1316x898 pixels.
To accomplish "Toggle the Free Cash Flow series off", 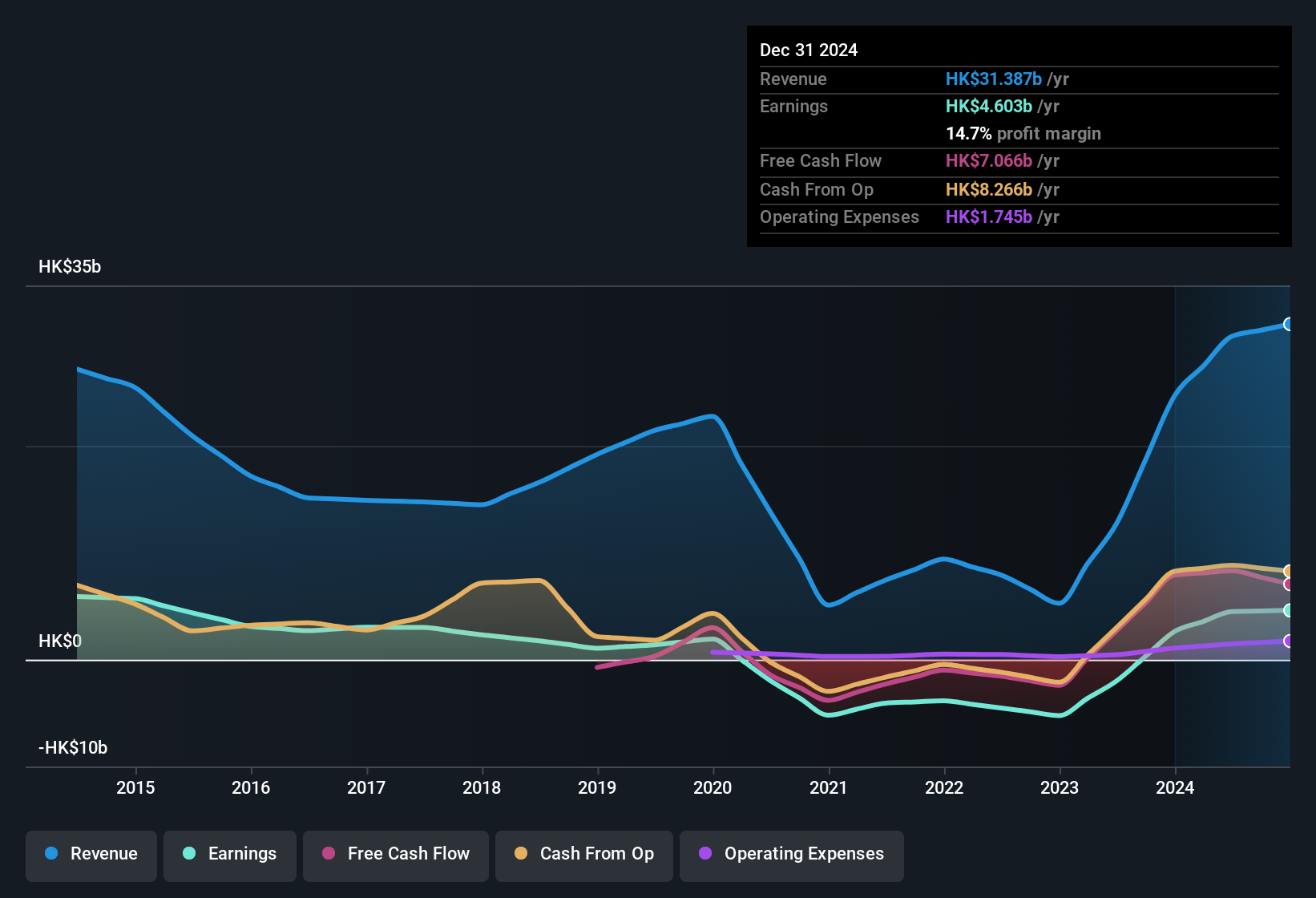I will tap(395, 854).
